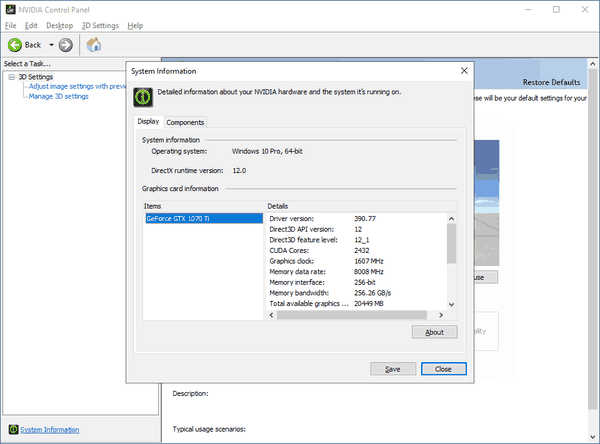Open the Edit menu
600x444 pixels.
pyautogui.click(x=31, y=26)
